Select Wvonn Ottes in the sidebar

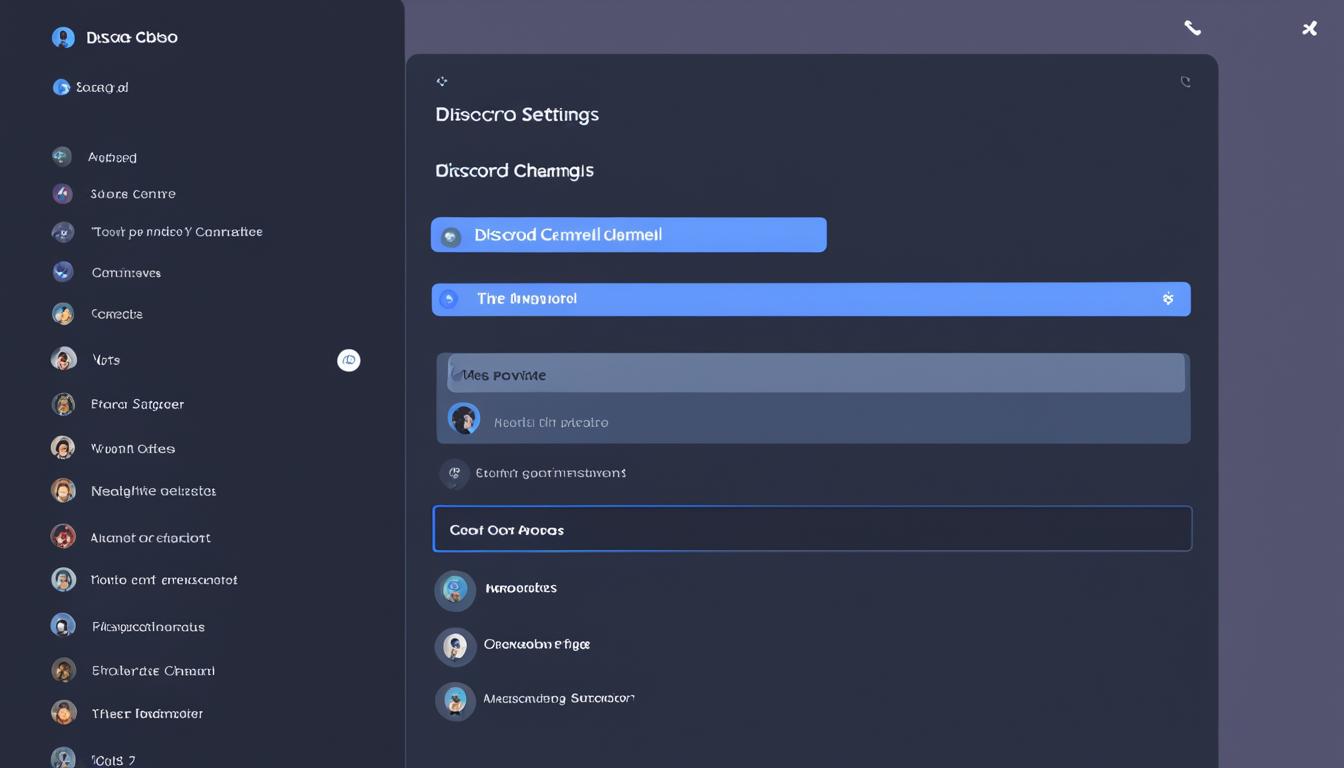coord(132,448)
